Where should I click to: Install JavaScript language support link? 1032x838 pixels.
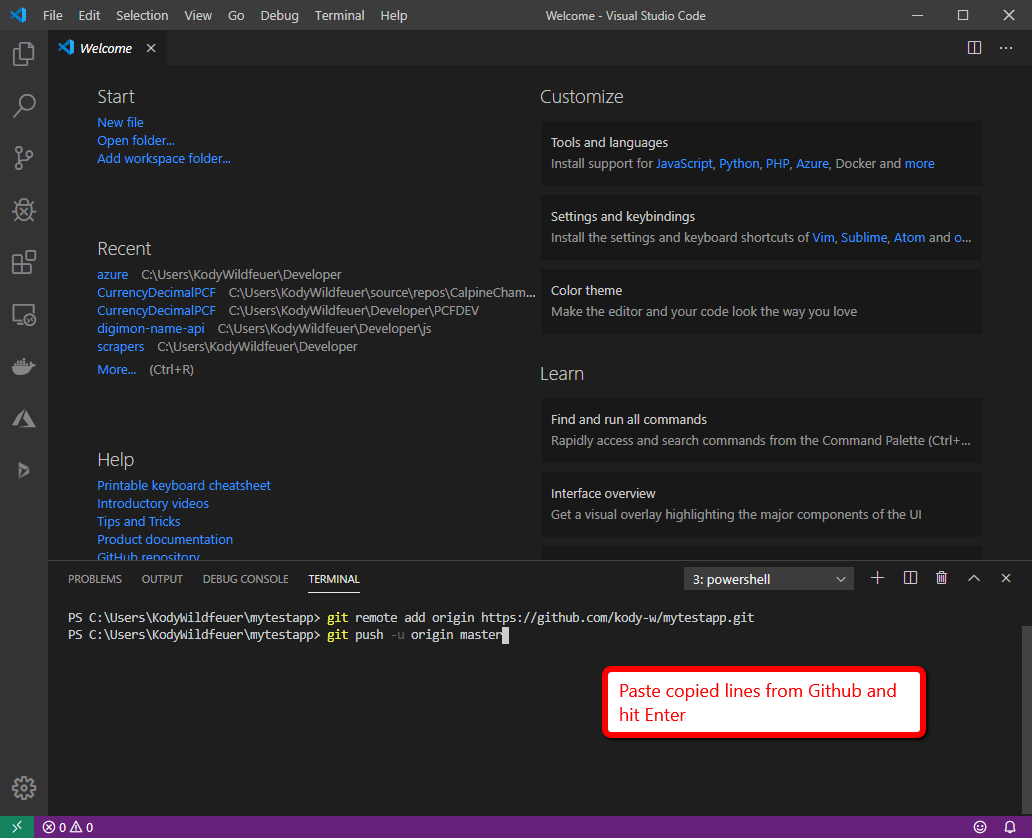[684, 163]
